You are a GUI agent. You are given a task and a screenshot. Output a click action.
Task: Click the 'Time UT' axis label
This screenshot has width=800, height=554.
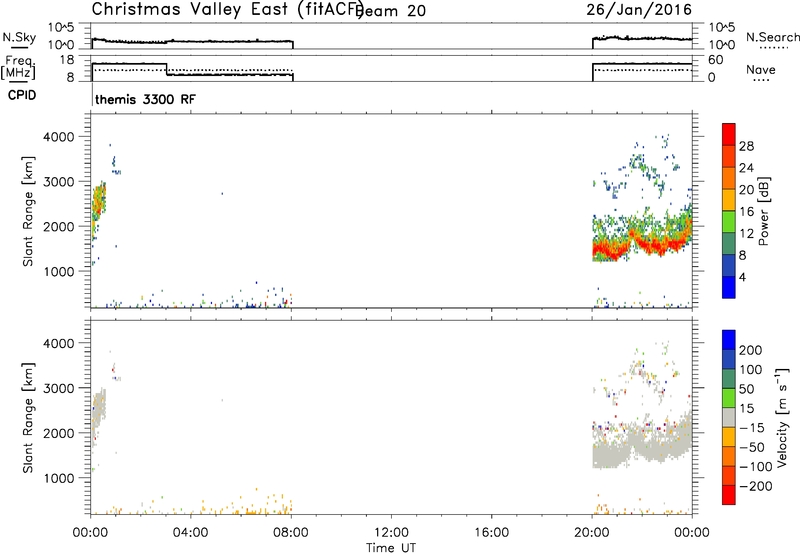coord(391,548)
